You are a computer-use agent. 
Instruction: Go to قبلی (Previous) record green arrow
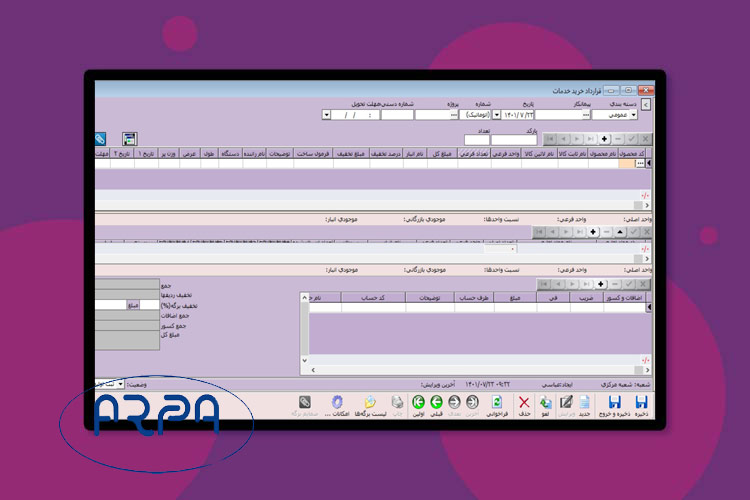[437, 403]
